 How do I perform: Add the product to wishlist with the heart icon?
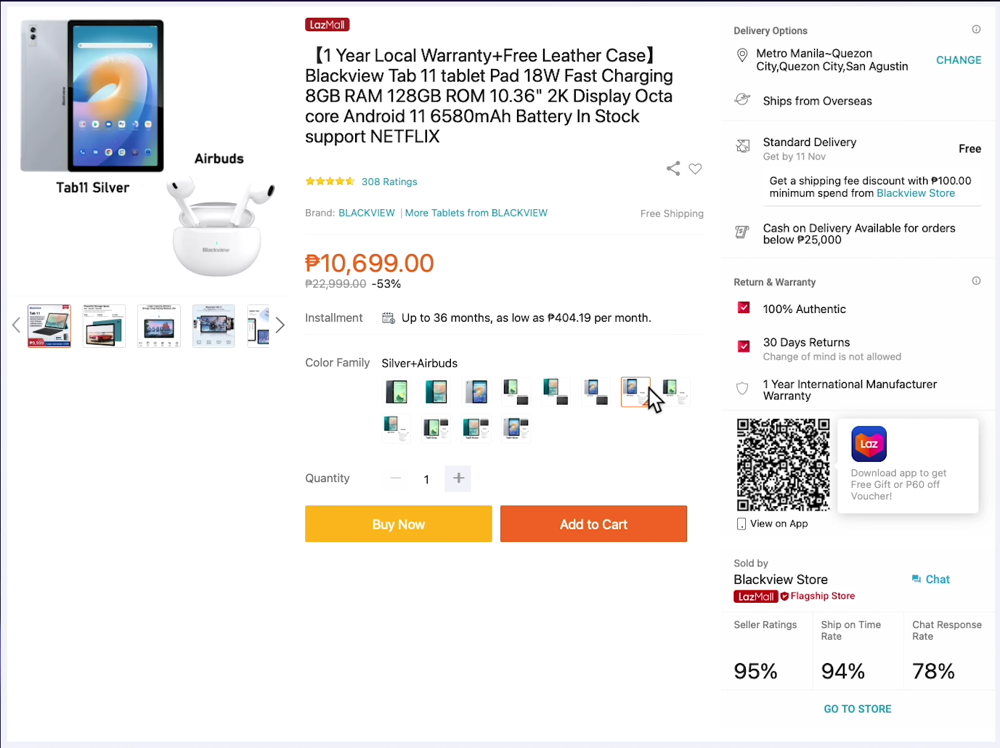(x=695, y=169)
